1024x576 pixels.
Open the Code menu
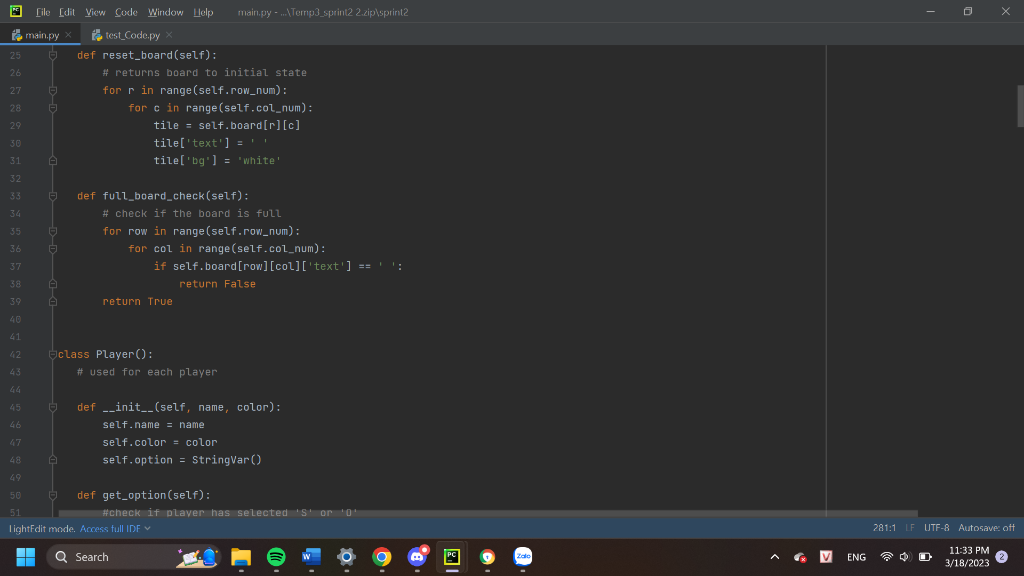pyautogui.click(x=126, y=12)
